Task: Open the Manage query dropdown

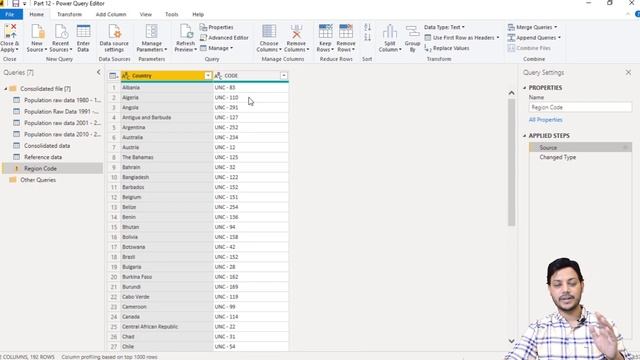Action: pyautogui.click(x=216, y=48)
